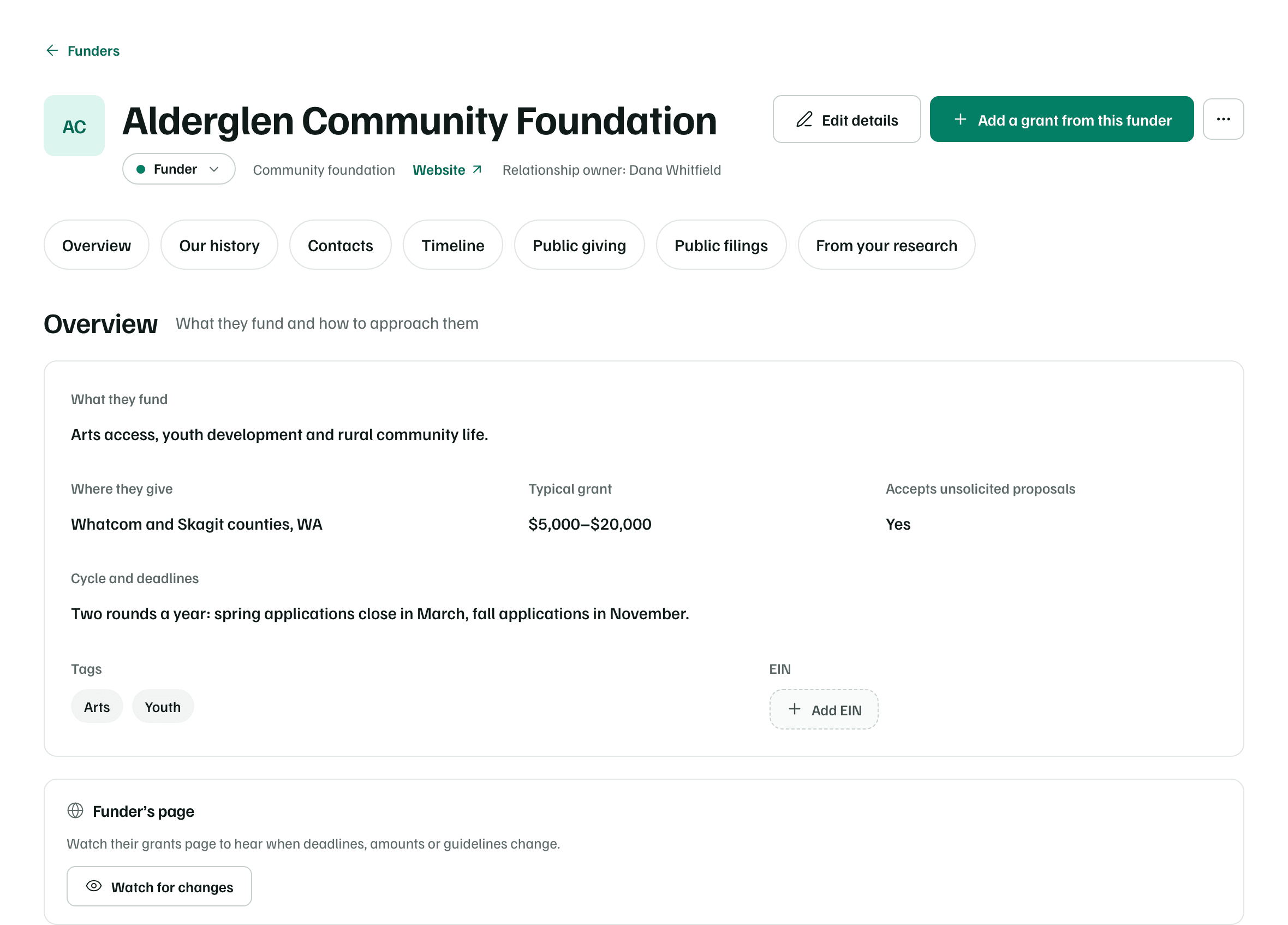Click the cycle and deadlines description text

coord(380,614)
